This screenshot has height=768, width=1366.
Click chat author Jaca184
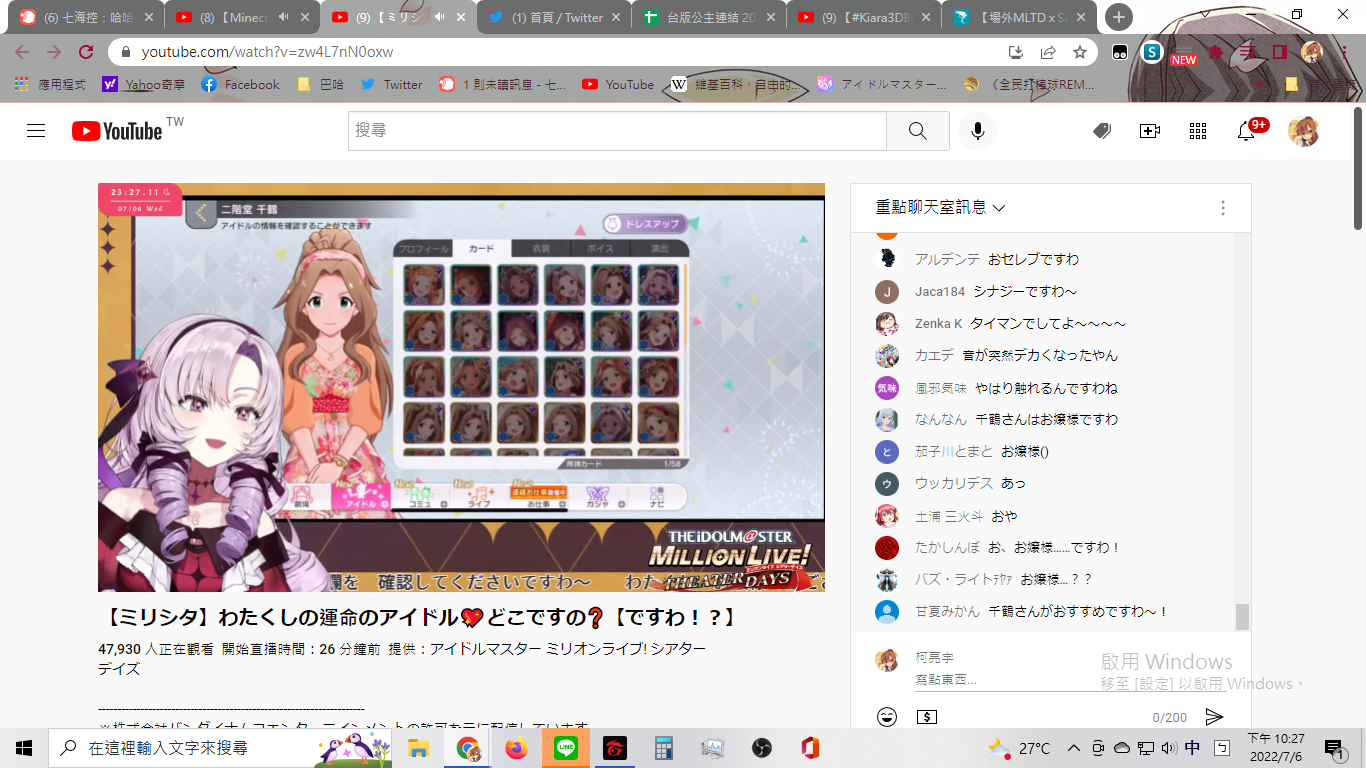click(940, 291)
